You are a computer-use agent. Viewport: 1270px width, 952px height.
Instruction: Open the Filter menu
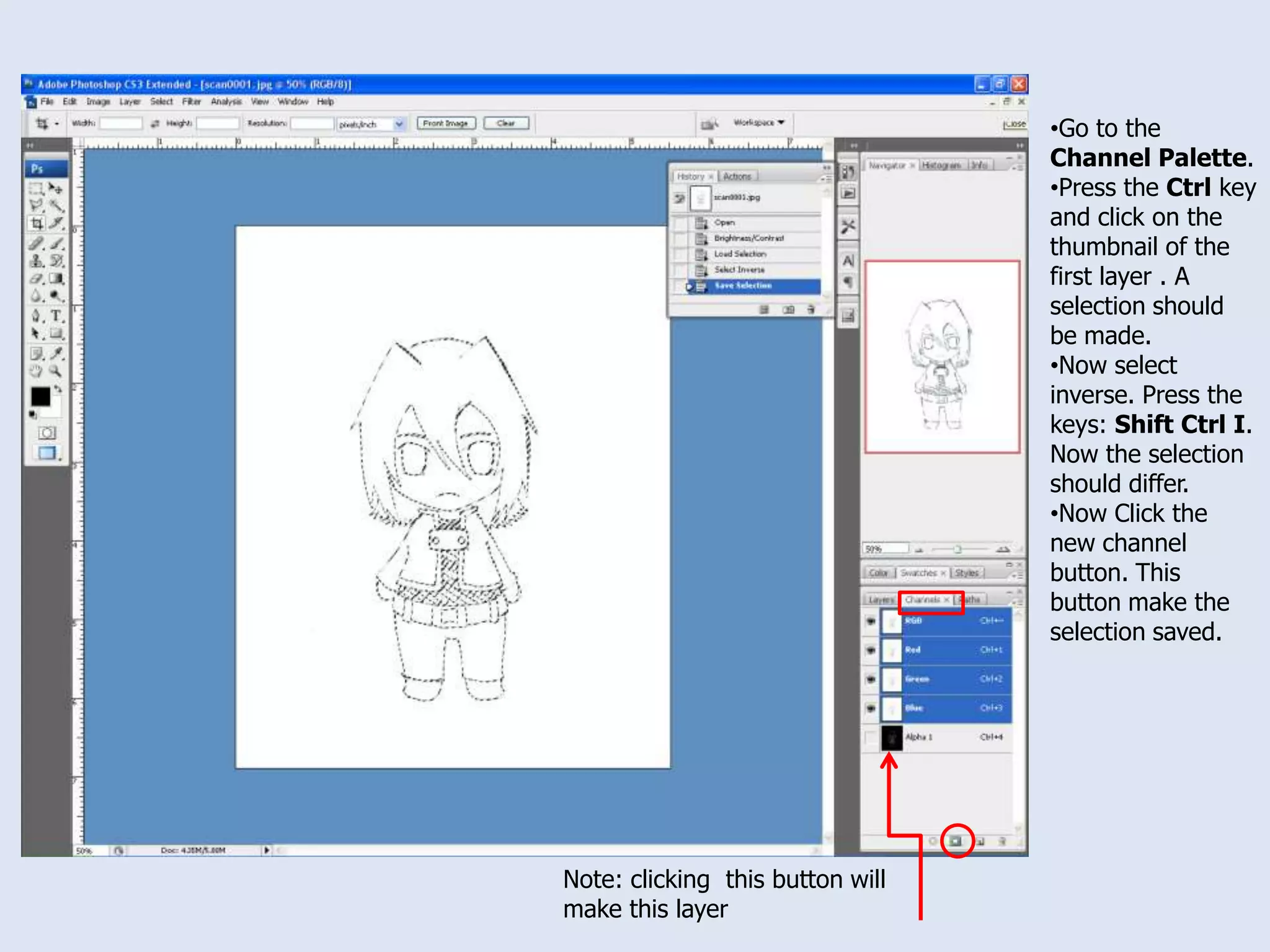pos(191,102)
